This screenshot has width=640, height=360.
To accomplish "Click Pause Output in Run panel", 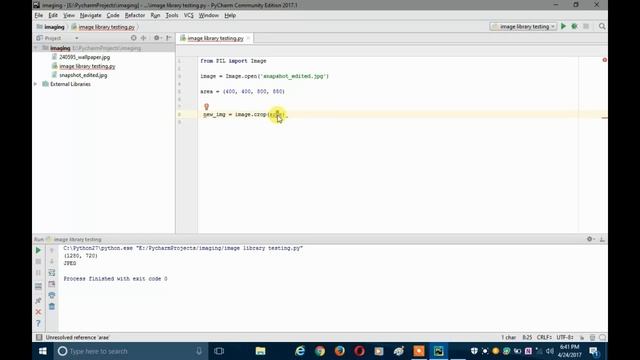I will [x=38, y=273].
